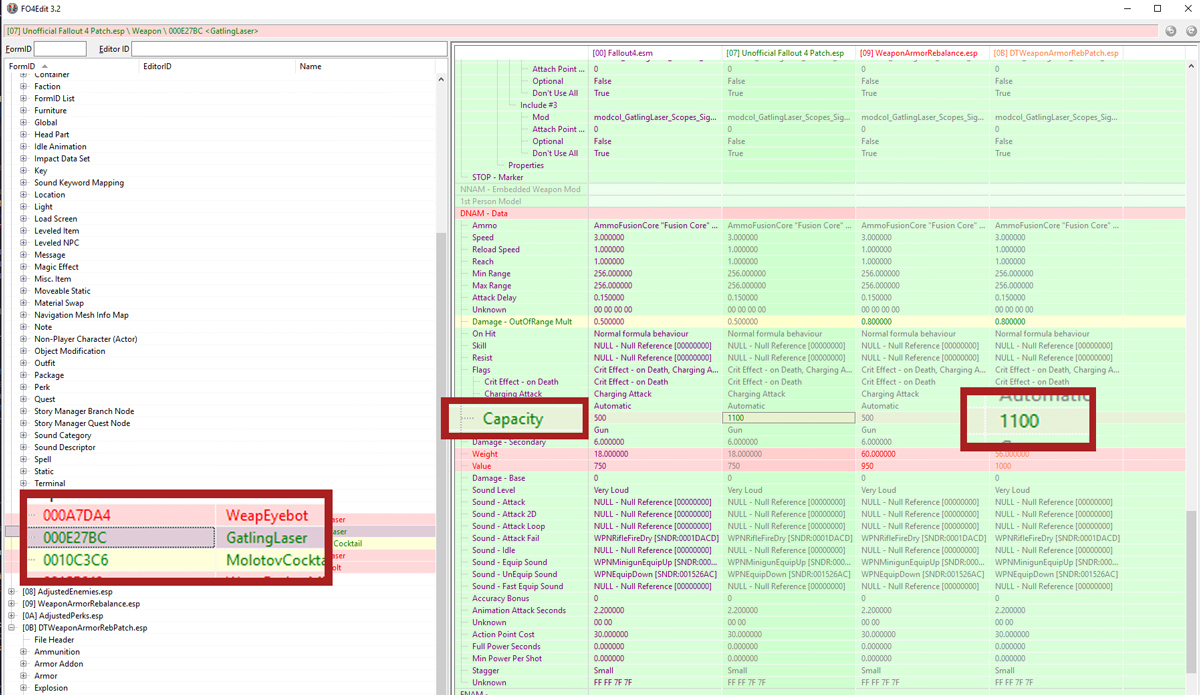Expand [0A] AdjustedPerks.esp plugin

(12, 616)
